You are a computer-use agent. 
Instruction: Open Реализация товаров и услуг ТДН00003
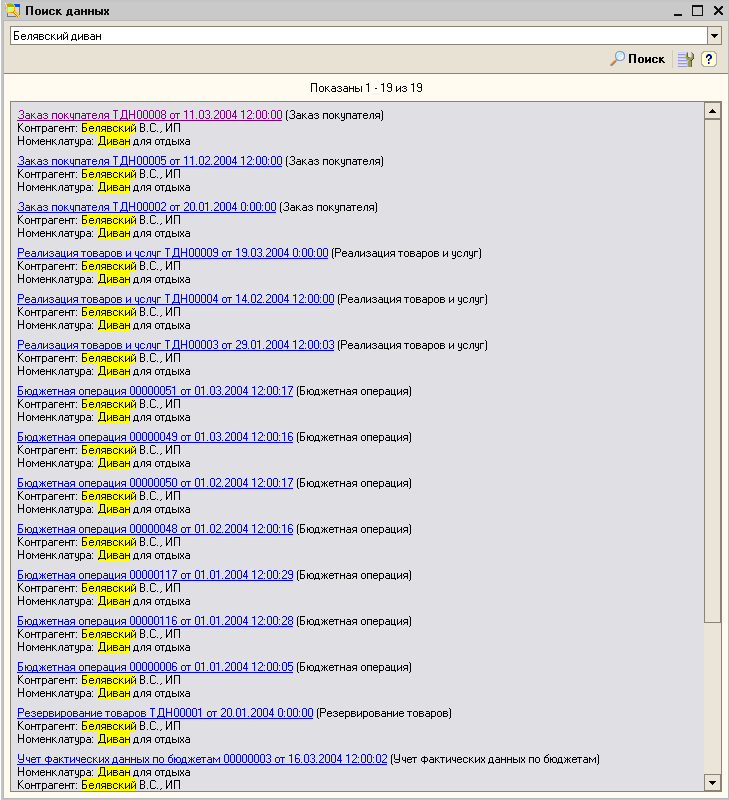175,345
